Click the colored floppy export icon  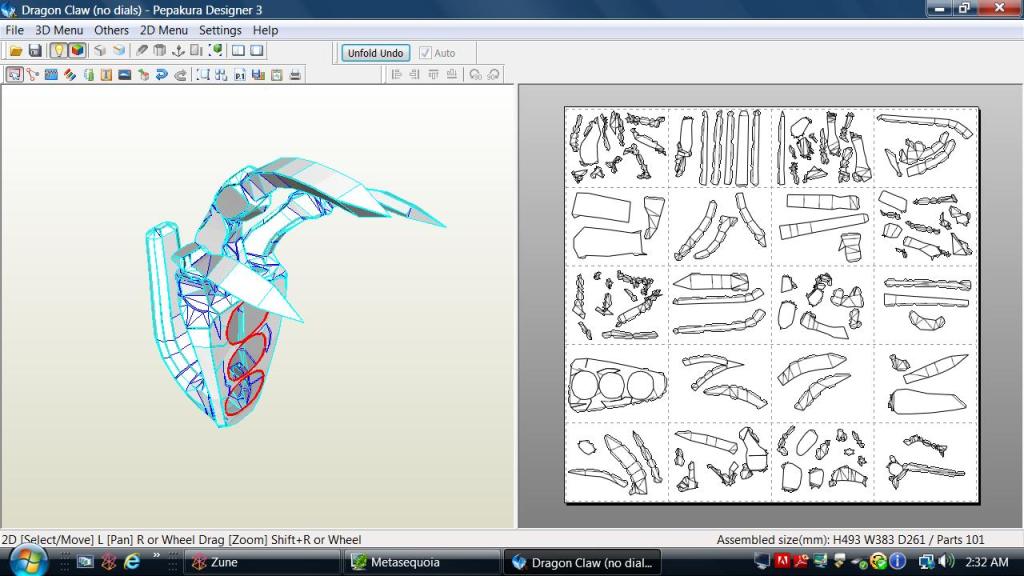click(x=258, y=74)
